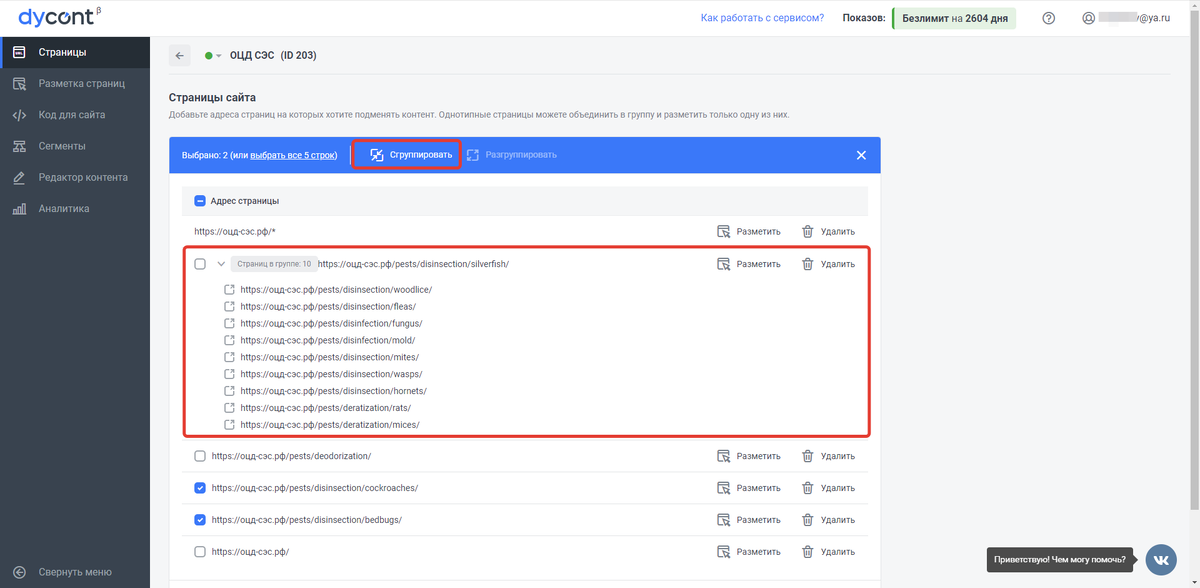
Task: Open the mices page external link icon
Action: [x=229, y=425]
